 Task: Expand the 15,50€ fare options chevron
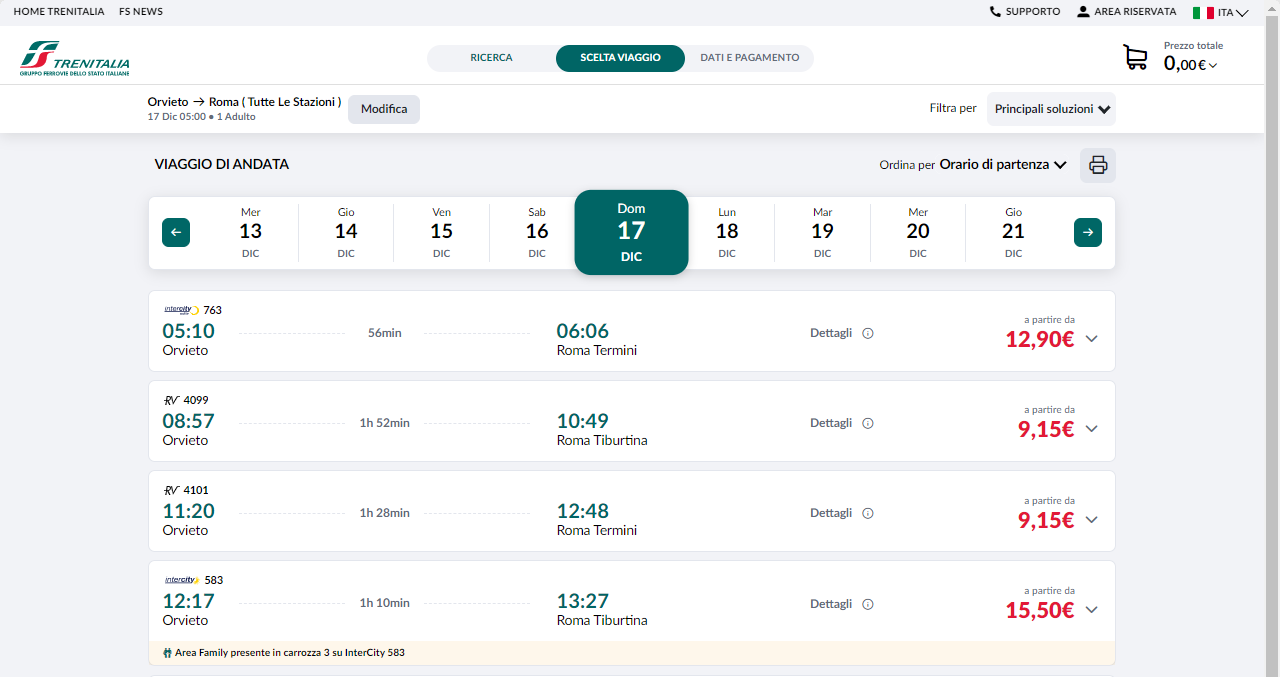point(1092,610)
